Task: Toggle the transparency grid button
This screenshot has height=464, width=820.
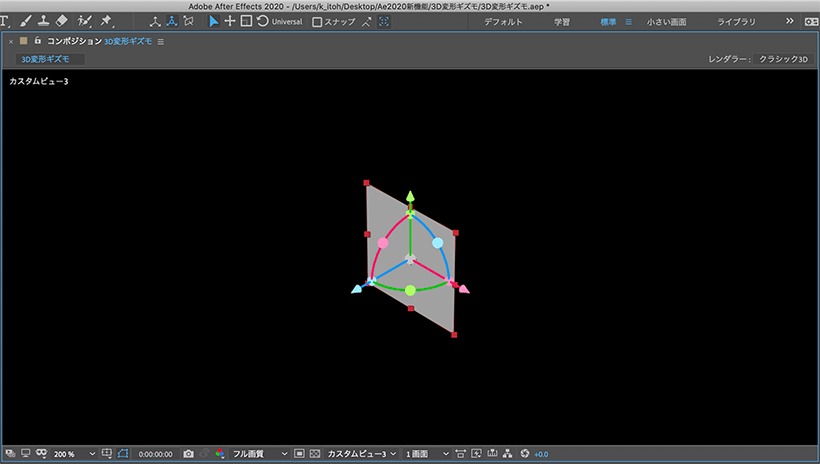Action: click(x=315, y=454)
